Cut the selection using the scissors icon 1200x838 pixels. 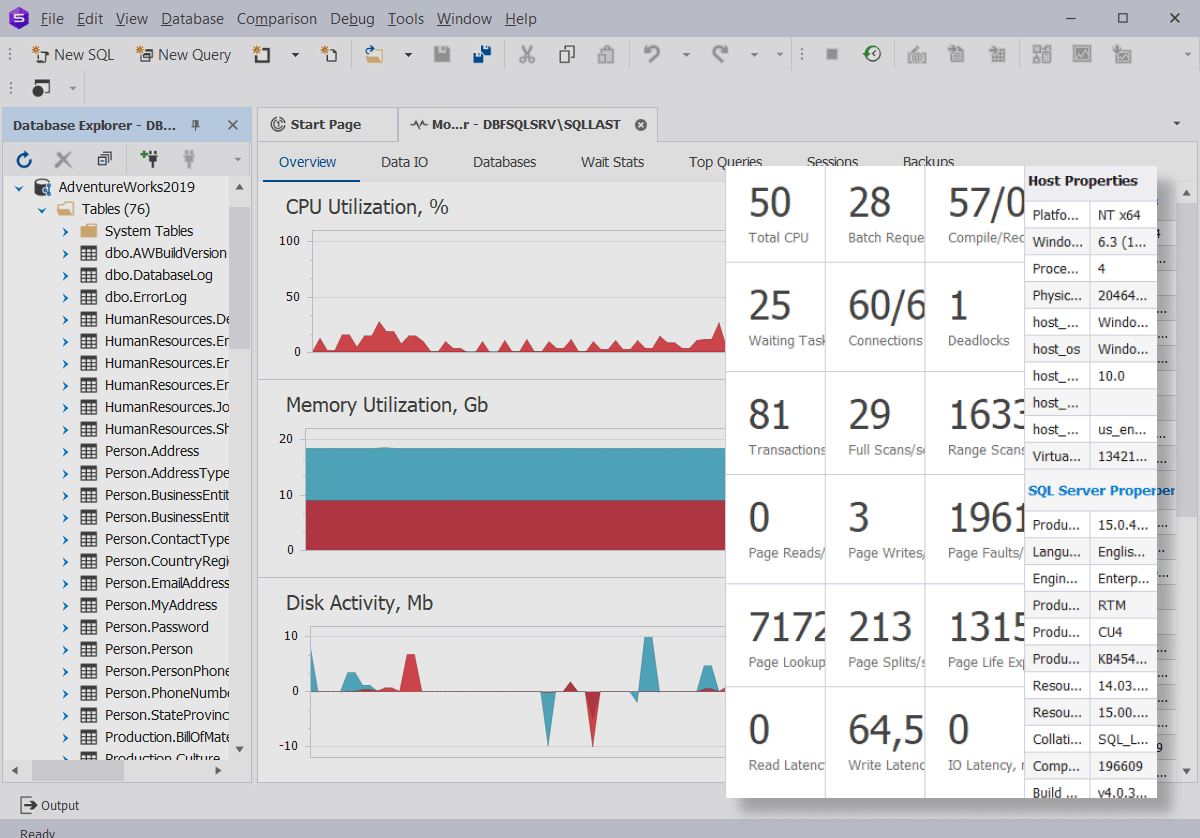pyautogui.click(x=527, y=54)
